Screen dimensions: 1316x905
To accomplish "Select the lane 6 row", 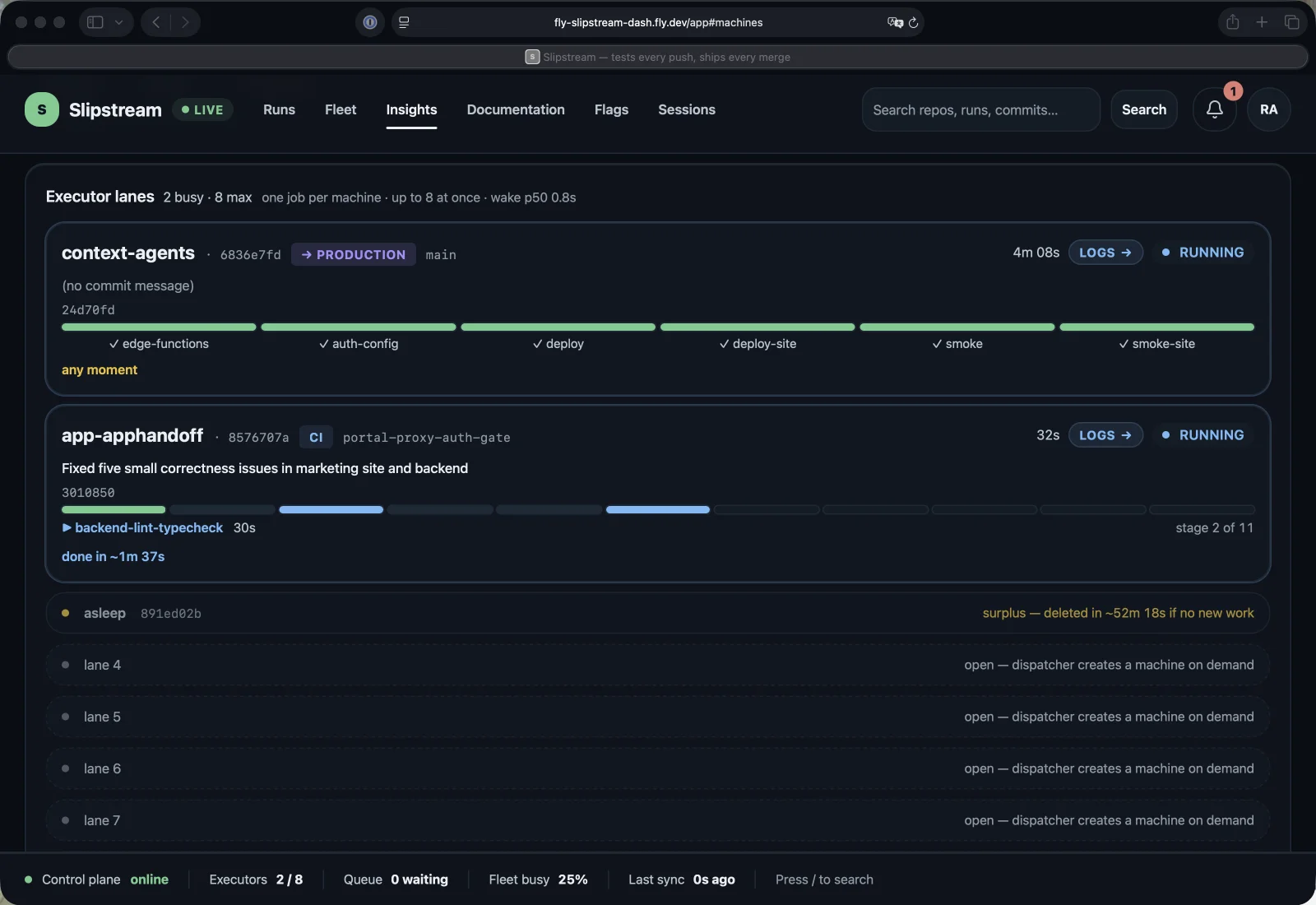I will pos(658,768).
